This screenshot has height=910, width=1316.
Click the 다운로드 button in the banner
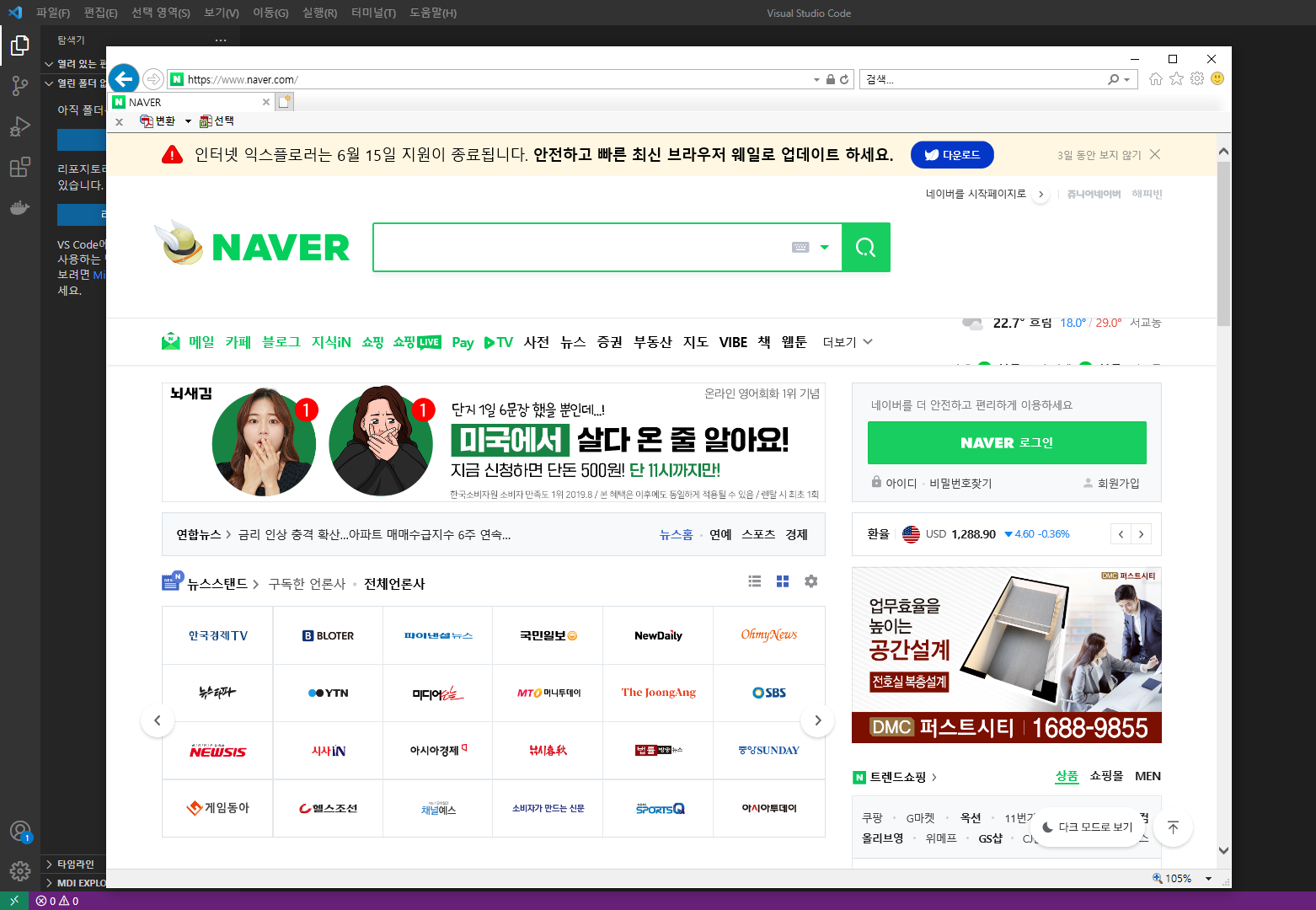pyautogui.click(x=952, y=155)
